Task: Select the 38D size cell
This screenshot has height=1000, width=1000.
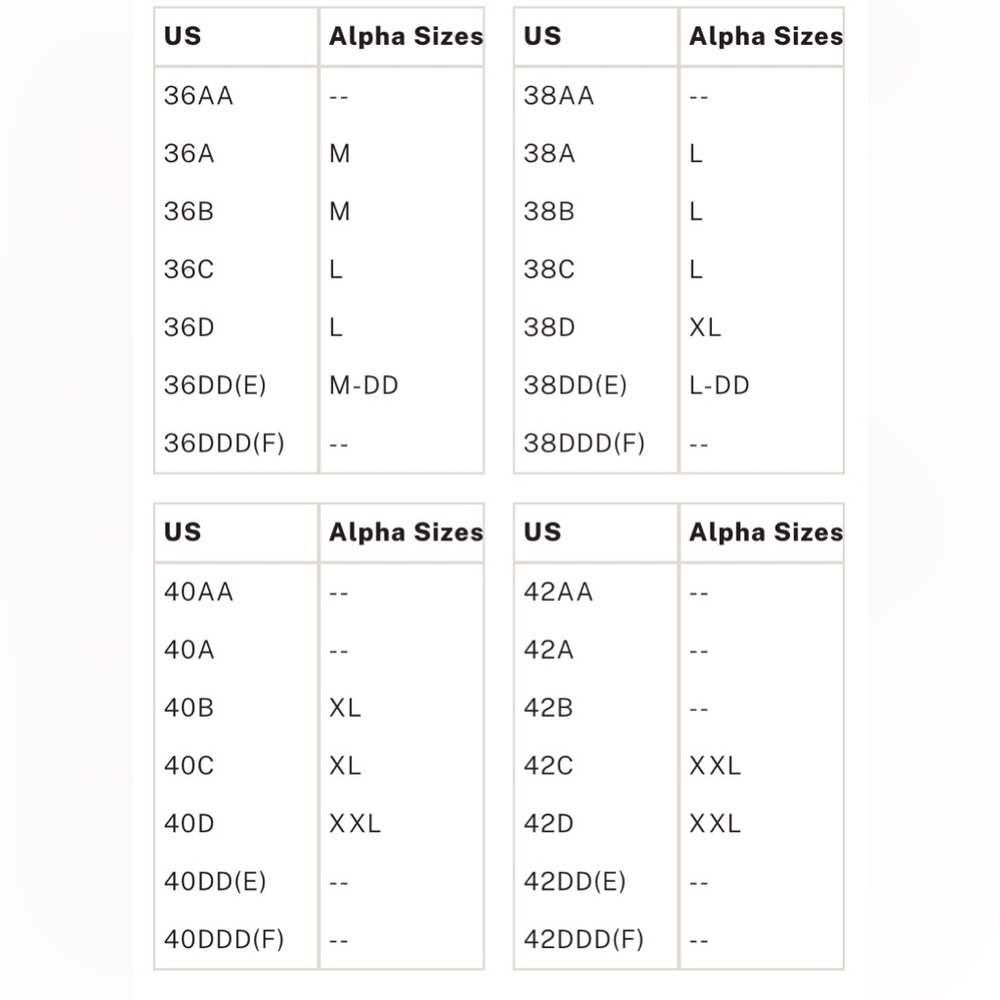Action: [549, 328]
